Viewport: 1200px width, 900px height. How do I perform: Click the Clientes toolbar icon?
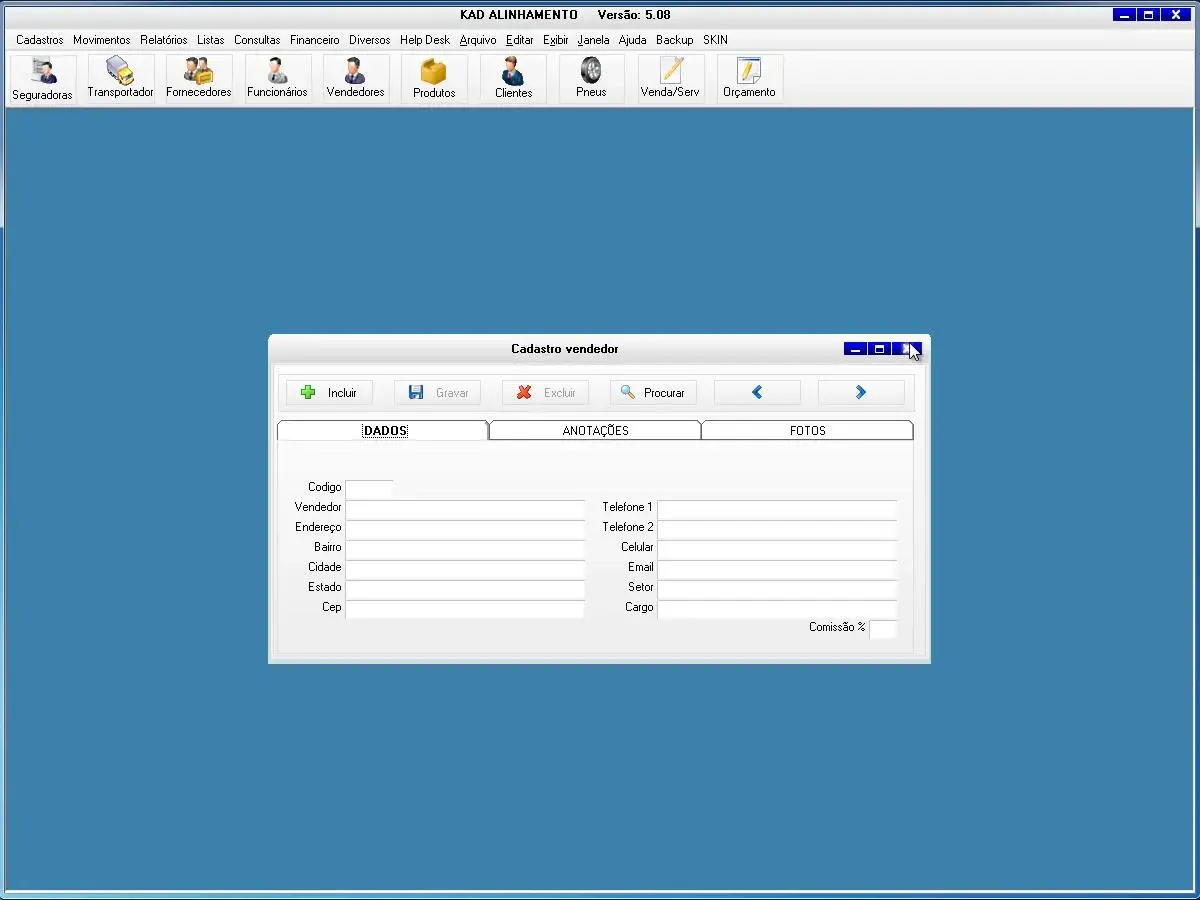click(513, 78)
